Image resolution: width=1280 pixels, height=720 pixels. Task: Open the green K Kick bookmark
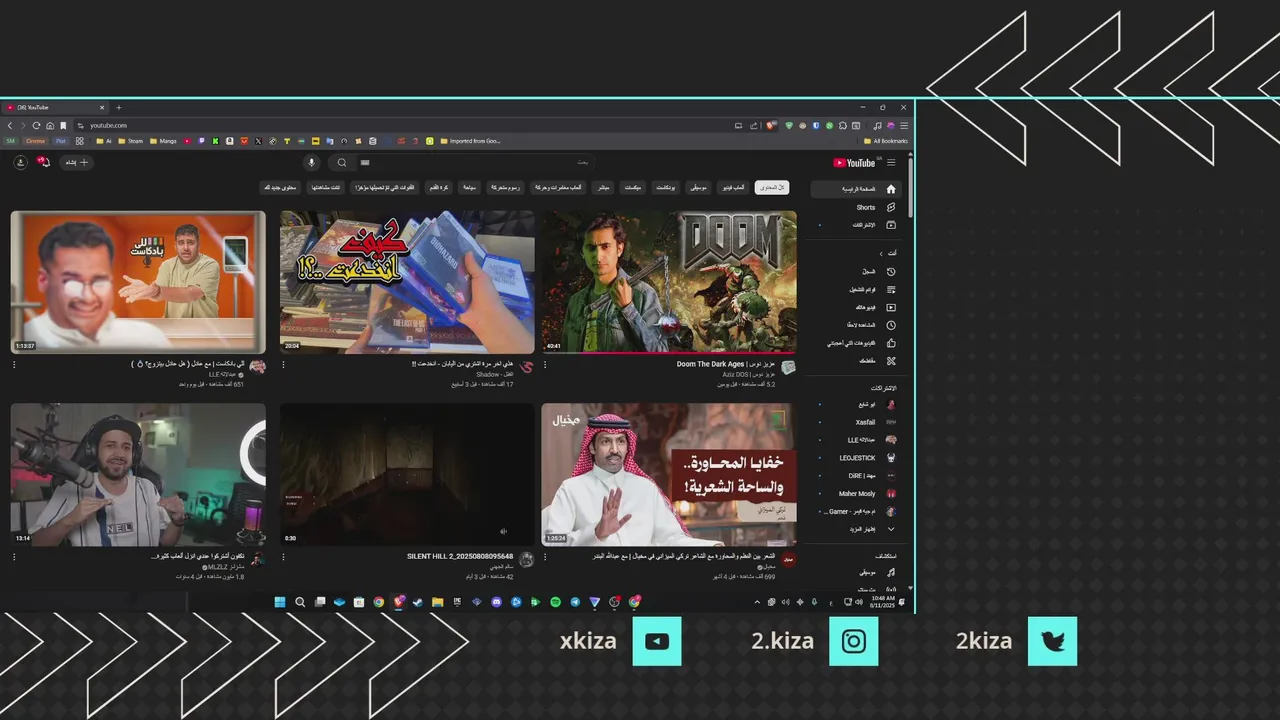coord(216,141)
